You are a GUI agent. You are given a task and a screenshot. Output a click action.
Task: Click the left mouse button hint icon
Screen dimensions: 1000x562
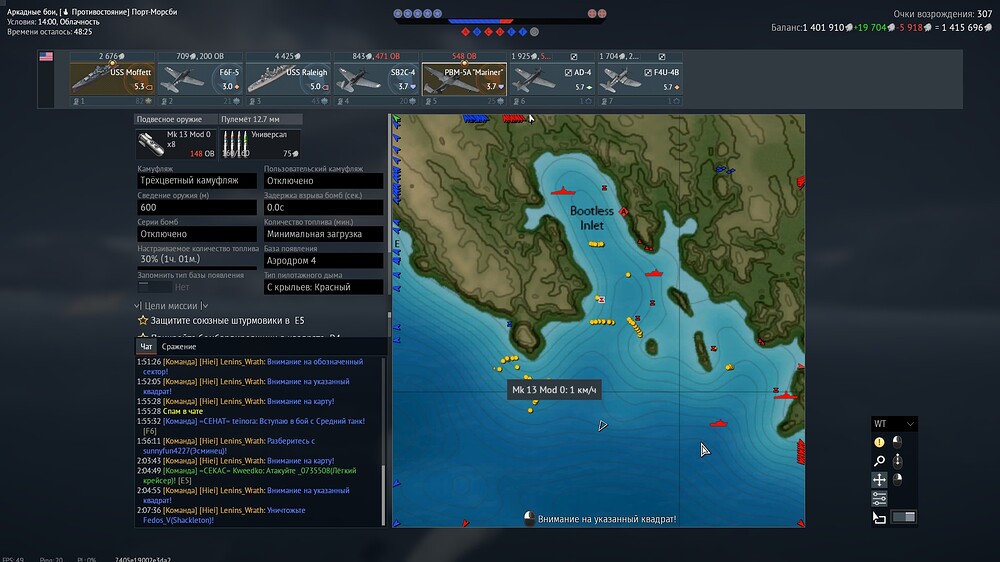897,441
